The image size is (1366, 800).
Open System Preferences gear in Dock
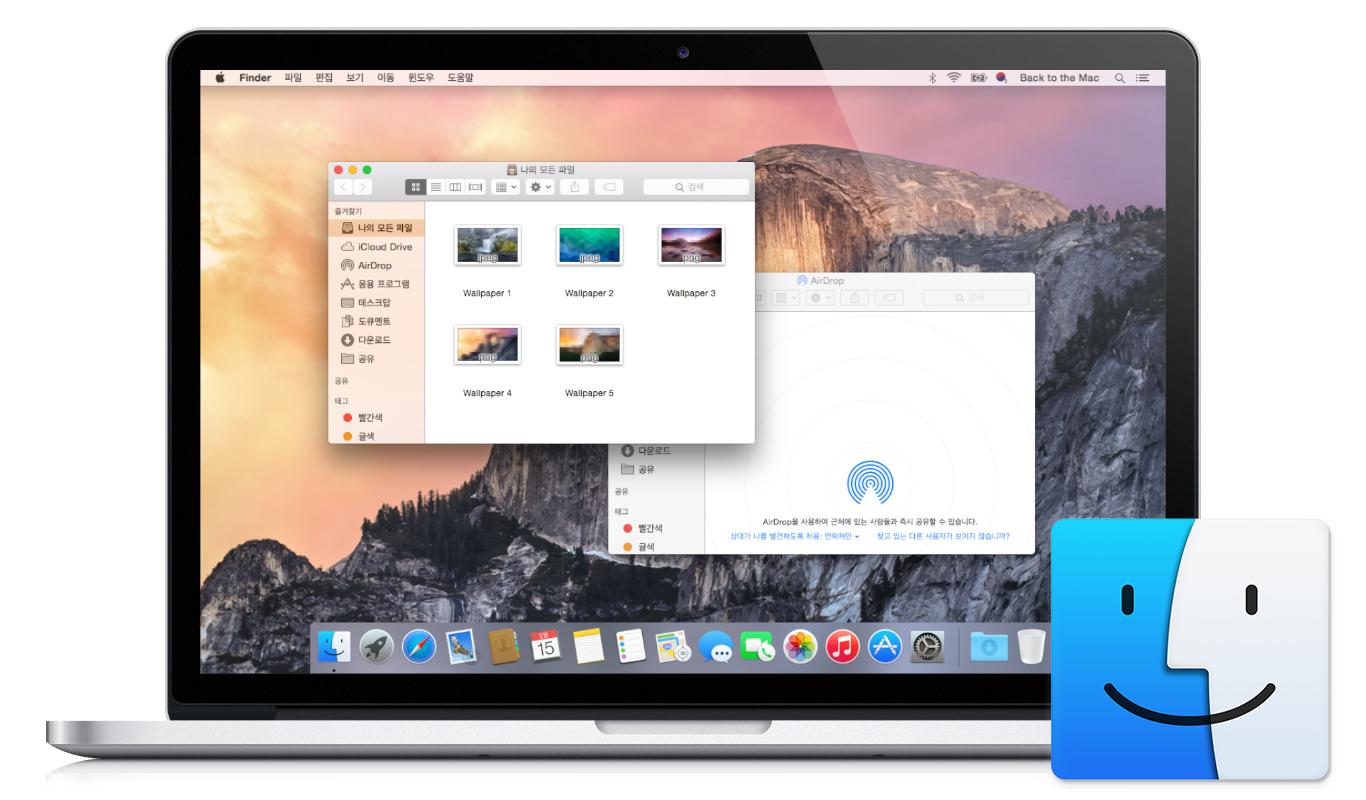pyautogui.click(x=927, y=647)
